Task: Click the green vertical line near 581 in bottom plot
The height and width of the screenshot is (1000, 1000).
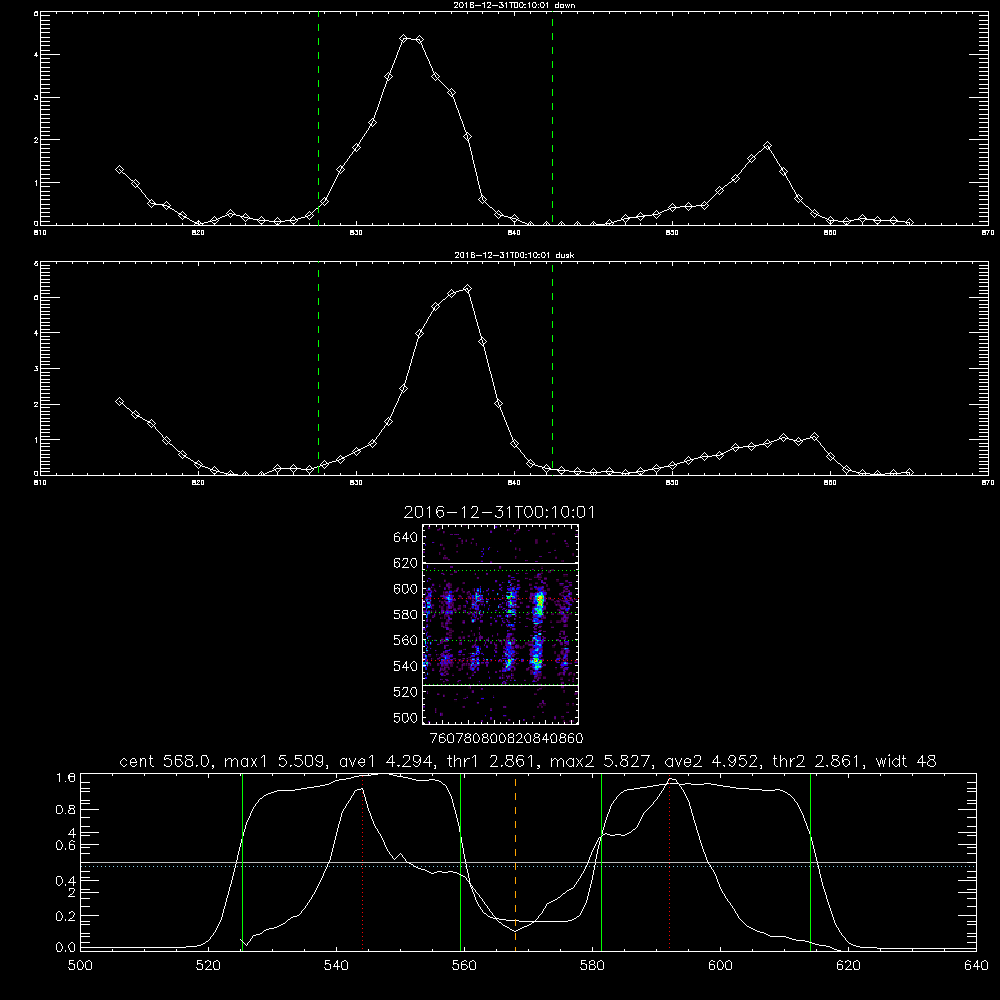Action: tap(601, 861)
